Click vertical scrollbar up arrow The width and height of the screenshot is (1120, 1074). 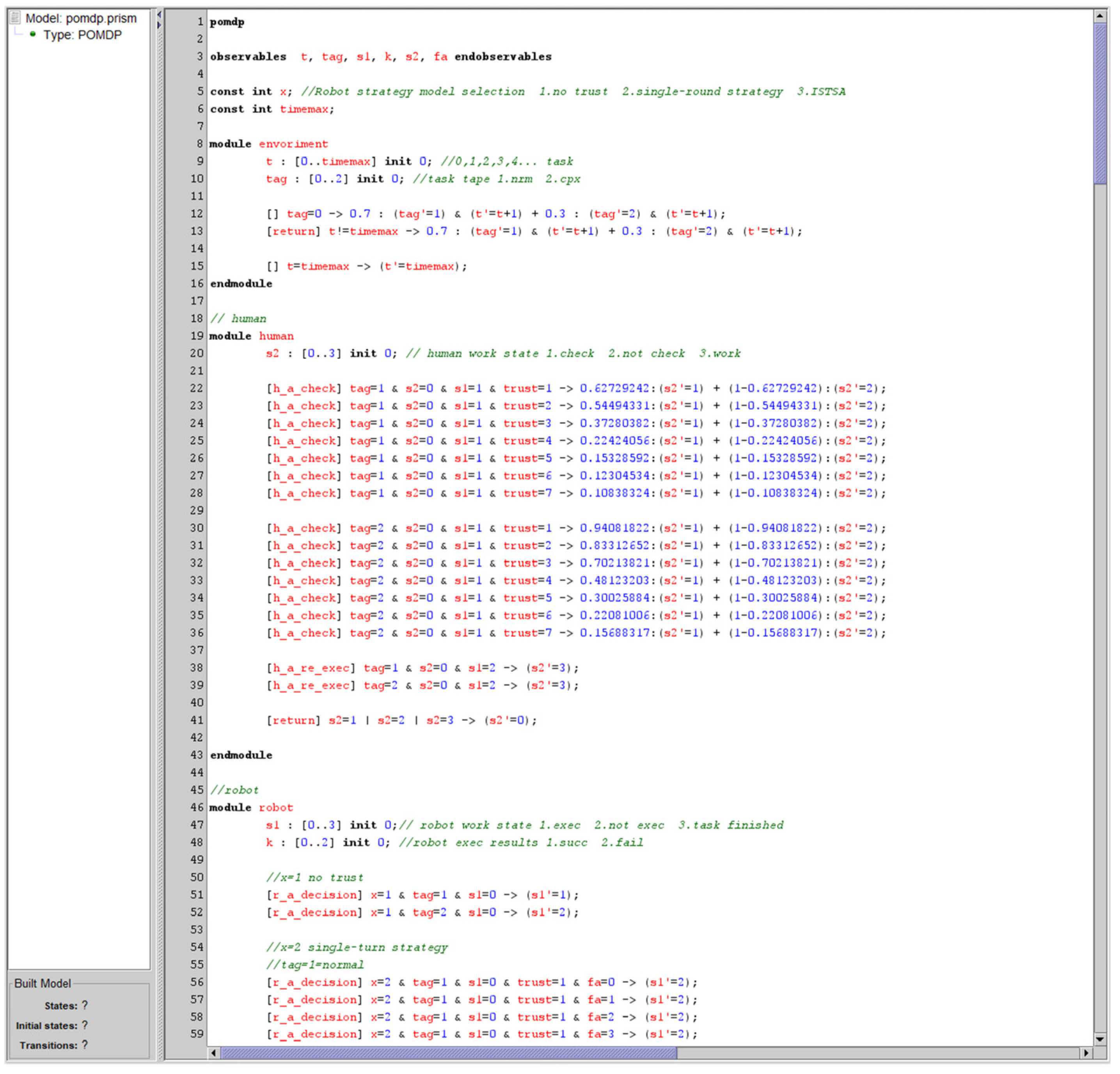(x=1100, y=16)
